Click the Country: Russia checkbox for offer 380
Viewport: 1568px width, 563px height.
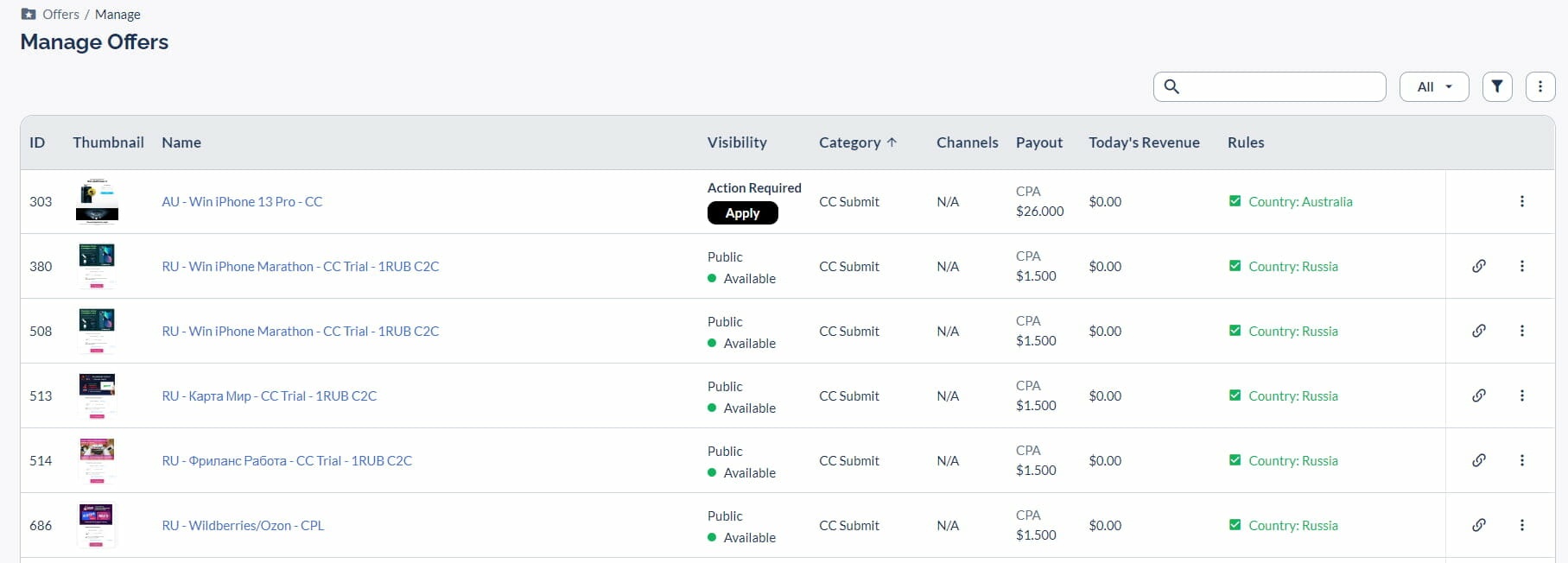[x=1235, y=266]
